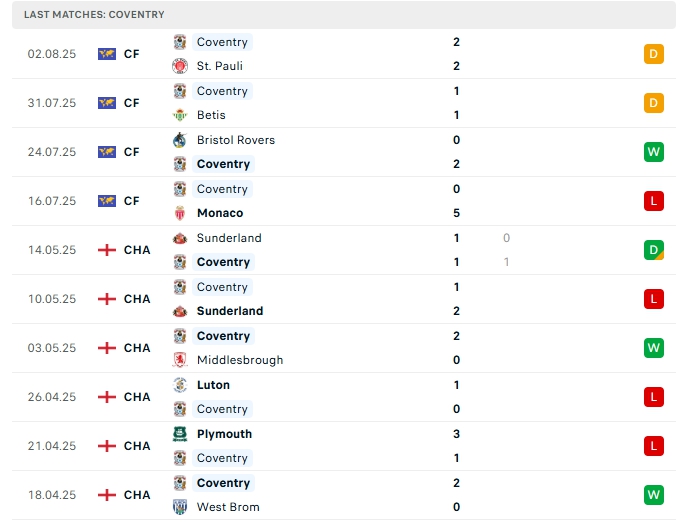This screenshot has height=522, width=687.
Task: Click the Middlesbrough club crest icon
Action: coord(180,360)
